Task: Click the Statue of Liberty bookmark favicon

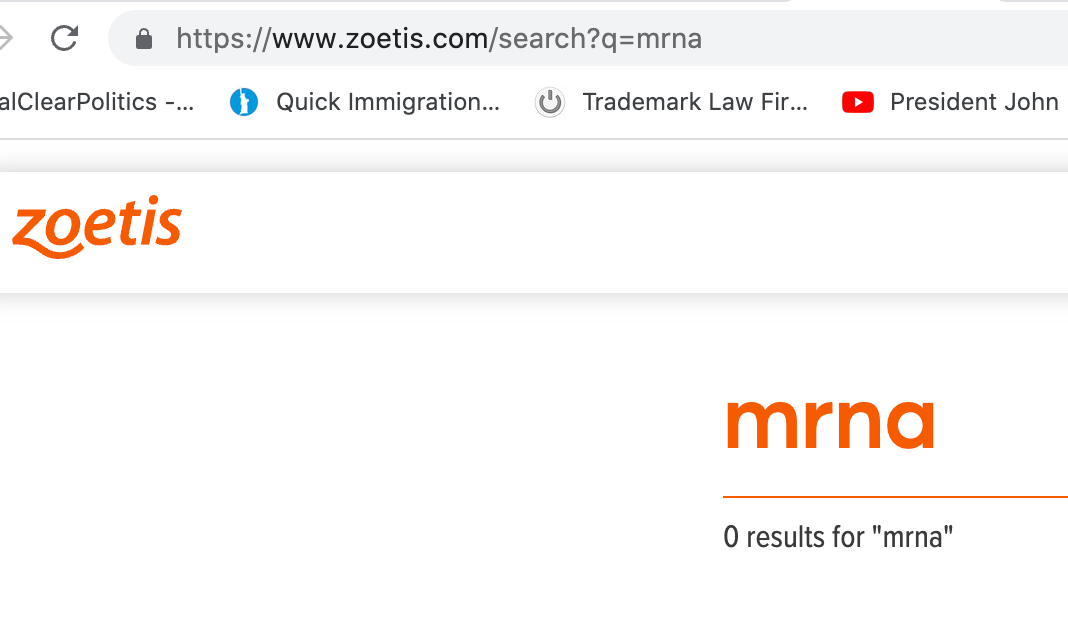Action: pos(243,102)
